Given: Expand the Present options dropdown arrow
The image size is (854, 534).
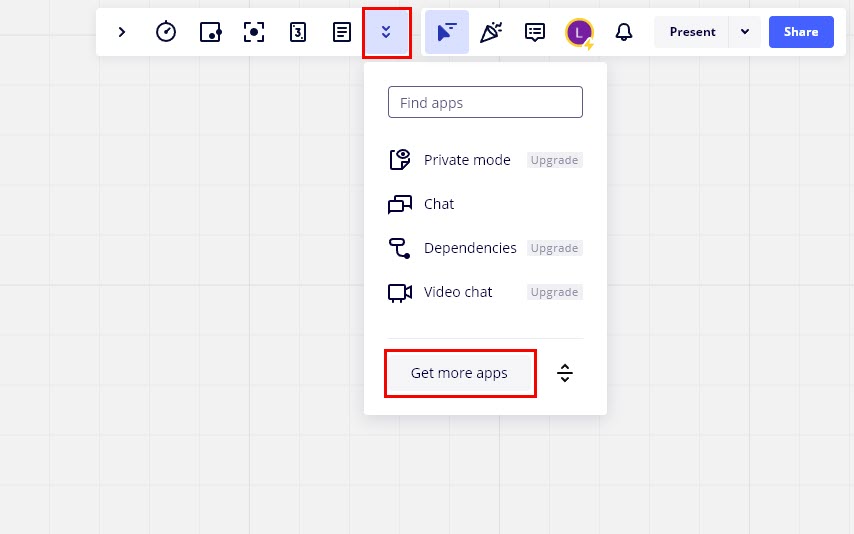Looking at the screenshot, I should tap(745, 32).
